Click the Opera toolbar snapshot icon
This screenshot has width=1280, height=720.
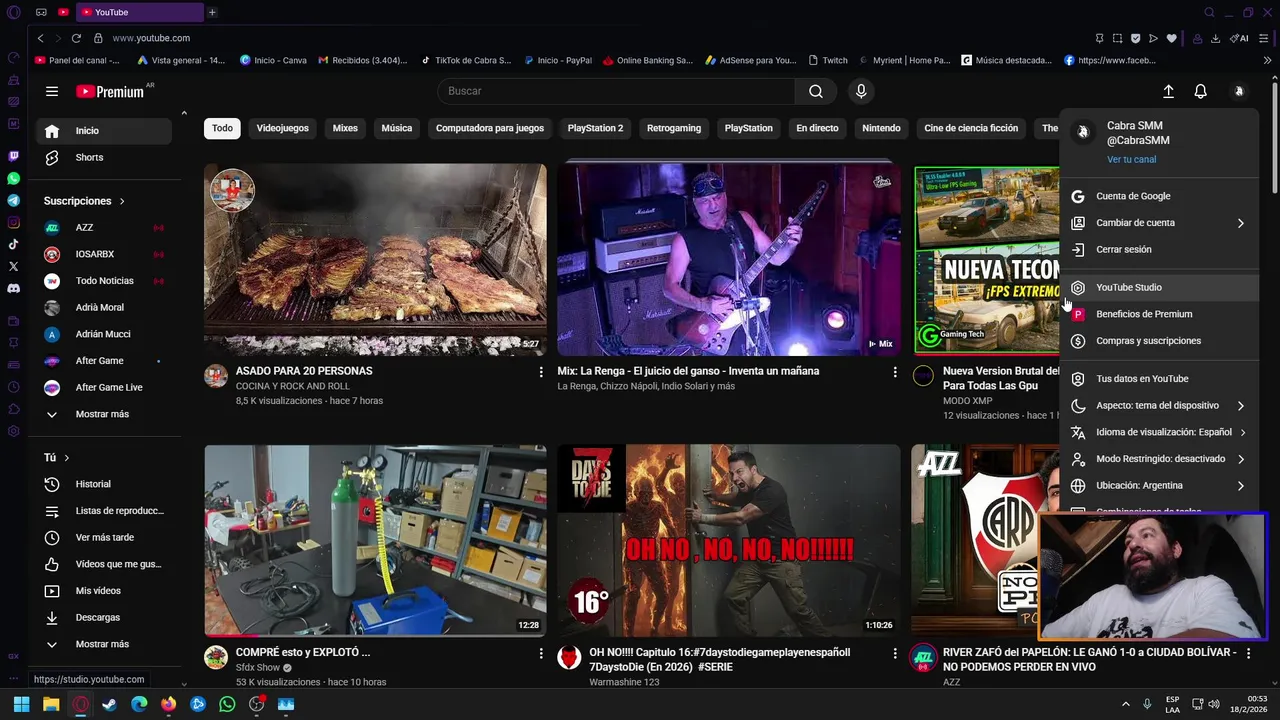point(1117,38)
